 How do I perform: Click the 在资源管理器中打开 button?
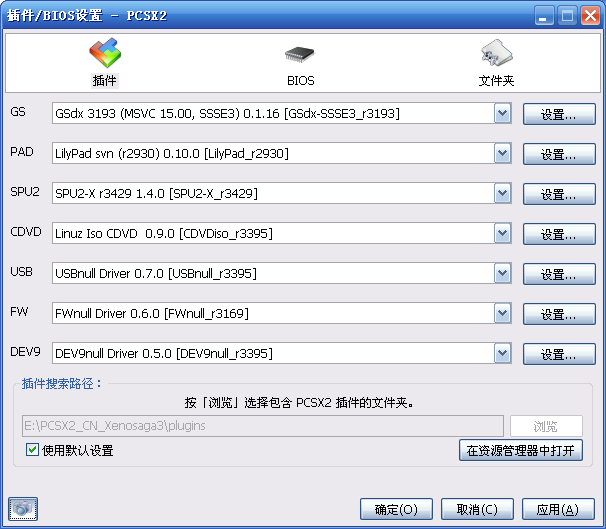521,450
